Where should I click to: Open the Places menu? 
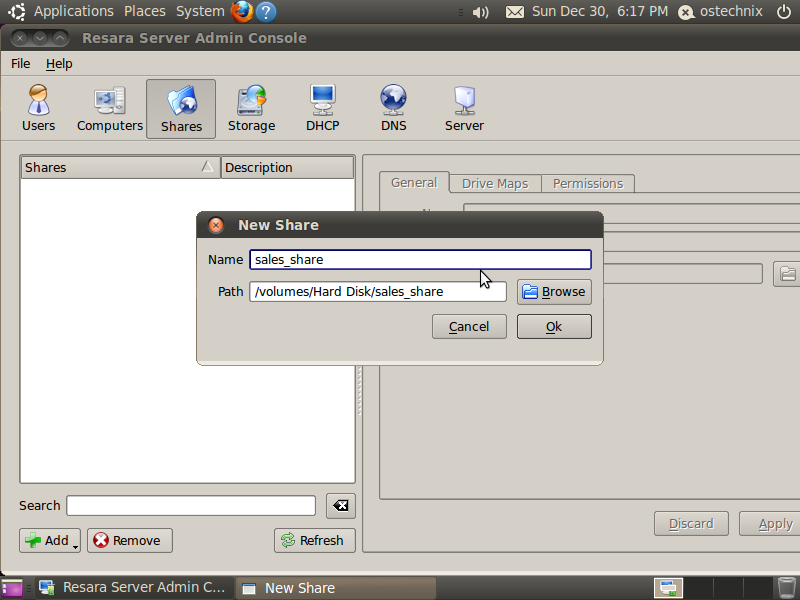(145, 11)
